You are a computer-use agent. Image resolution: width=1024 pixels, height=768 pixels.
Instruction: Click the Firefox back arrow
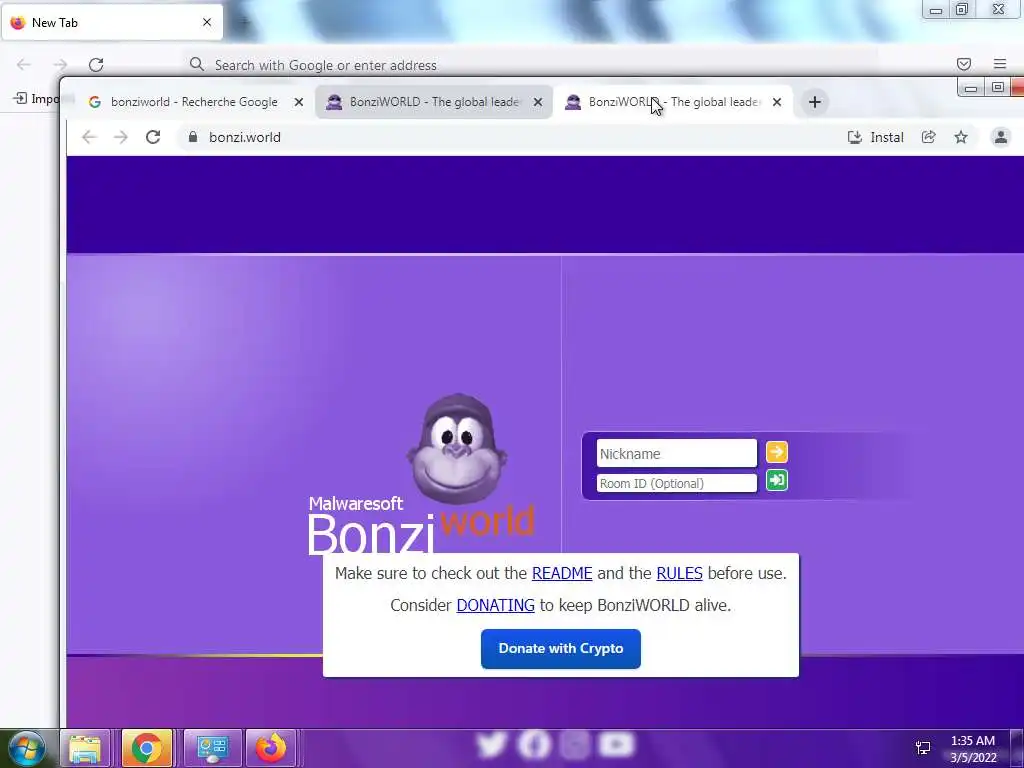24,64
